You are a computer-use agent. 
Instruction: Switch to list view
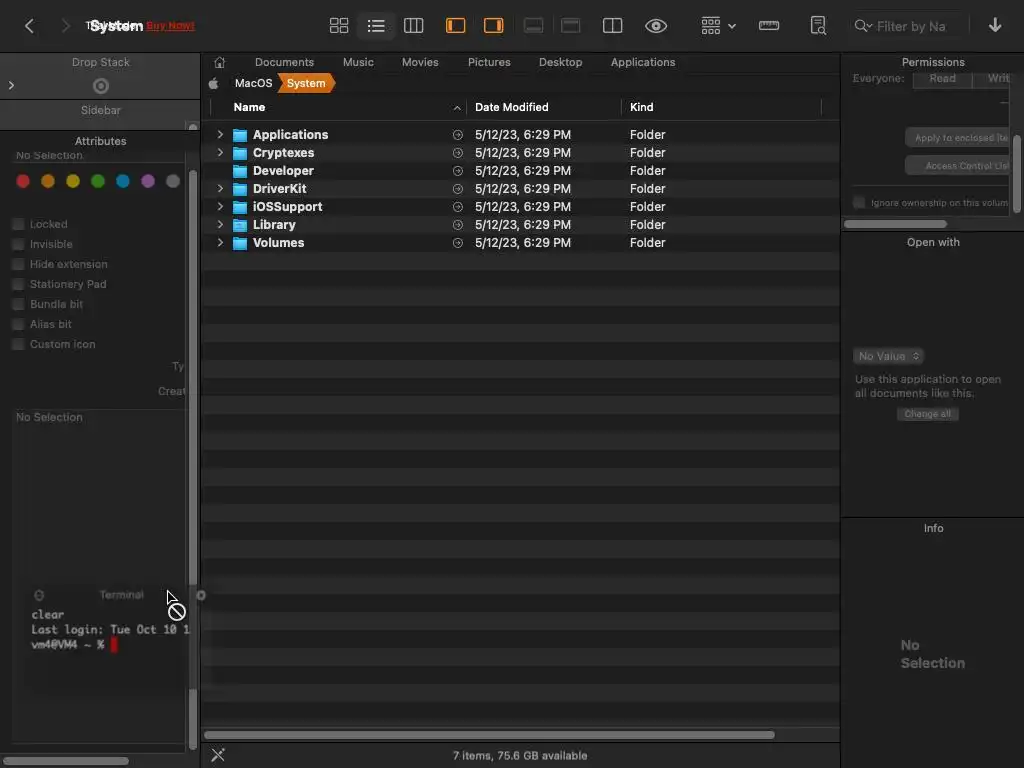pyautogui.click(x=376, y=26)
